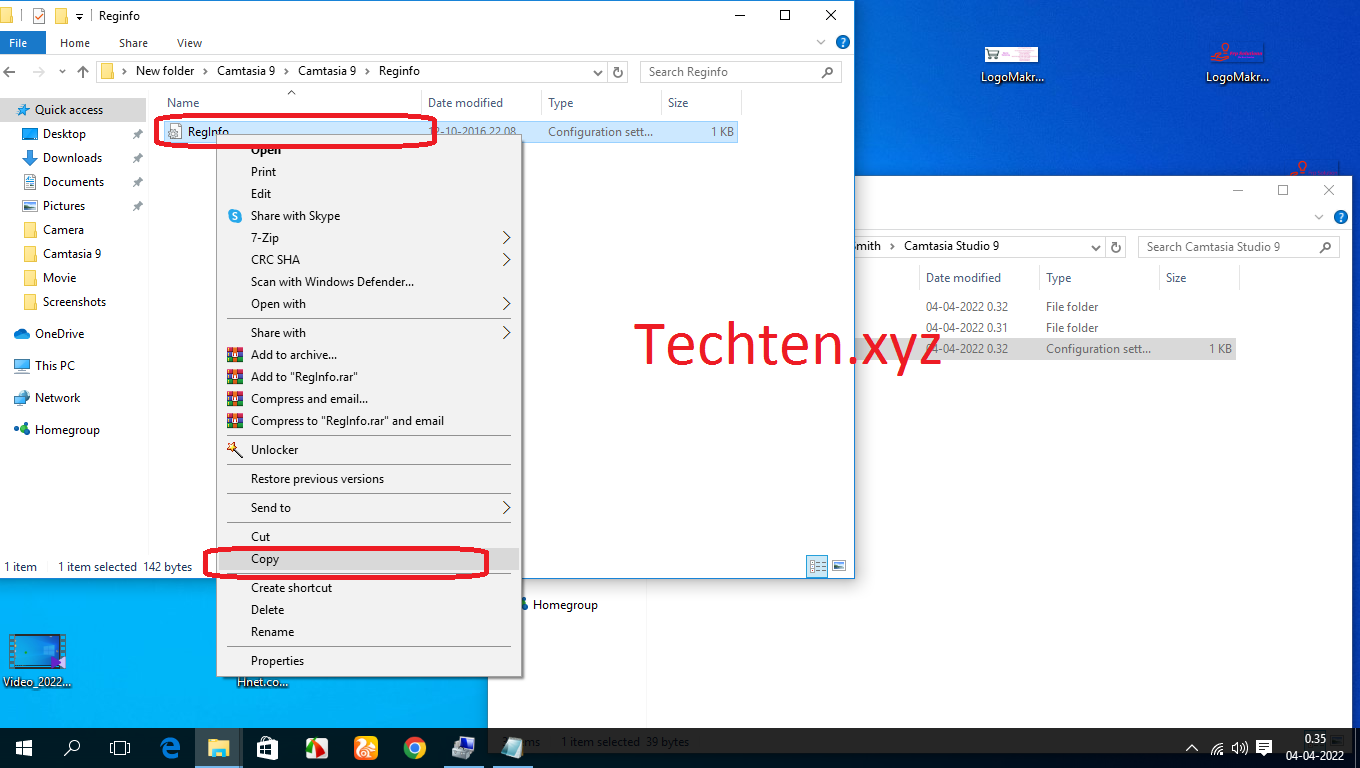Expand the ribbon with the chevron

tap(821, 43)
